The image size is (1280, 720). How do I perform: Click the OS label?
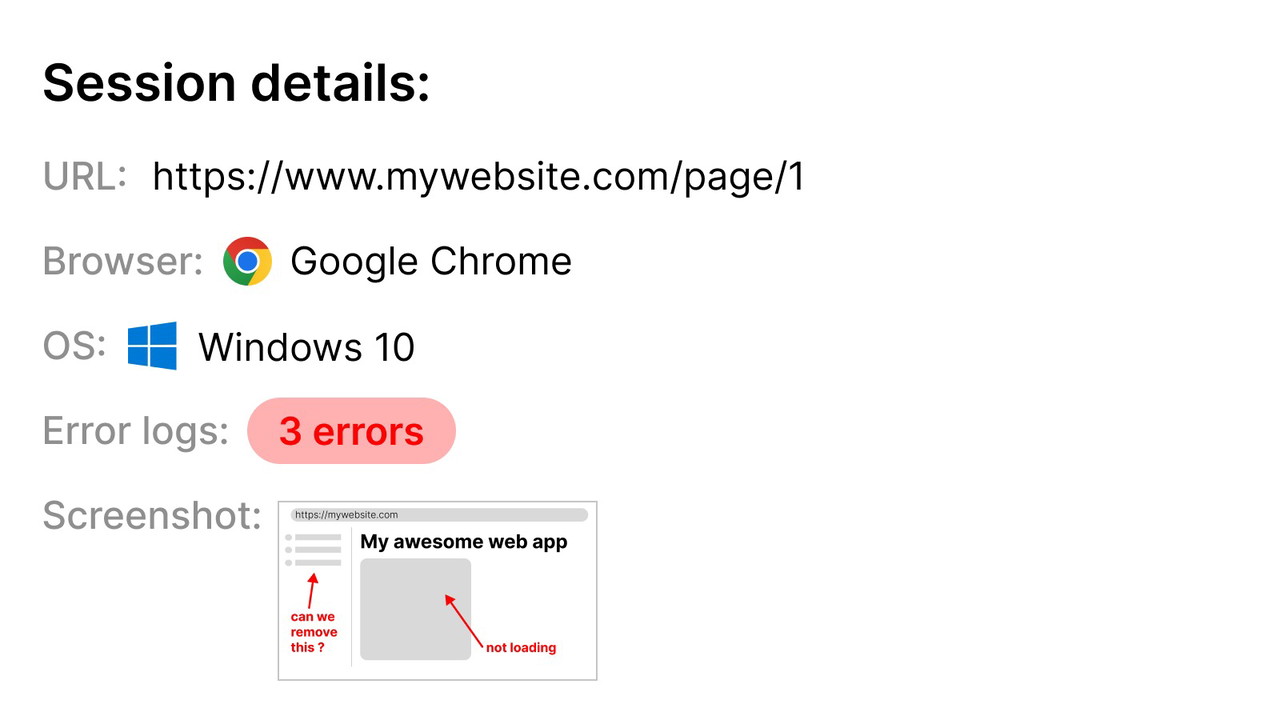click(74, 346)
